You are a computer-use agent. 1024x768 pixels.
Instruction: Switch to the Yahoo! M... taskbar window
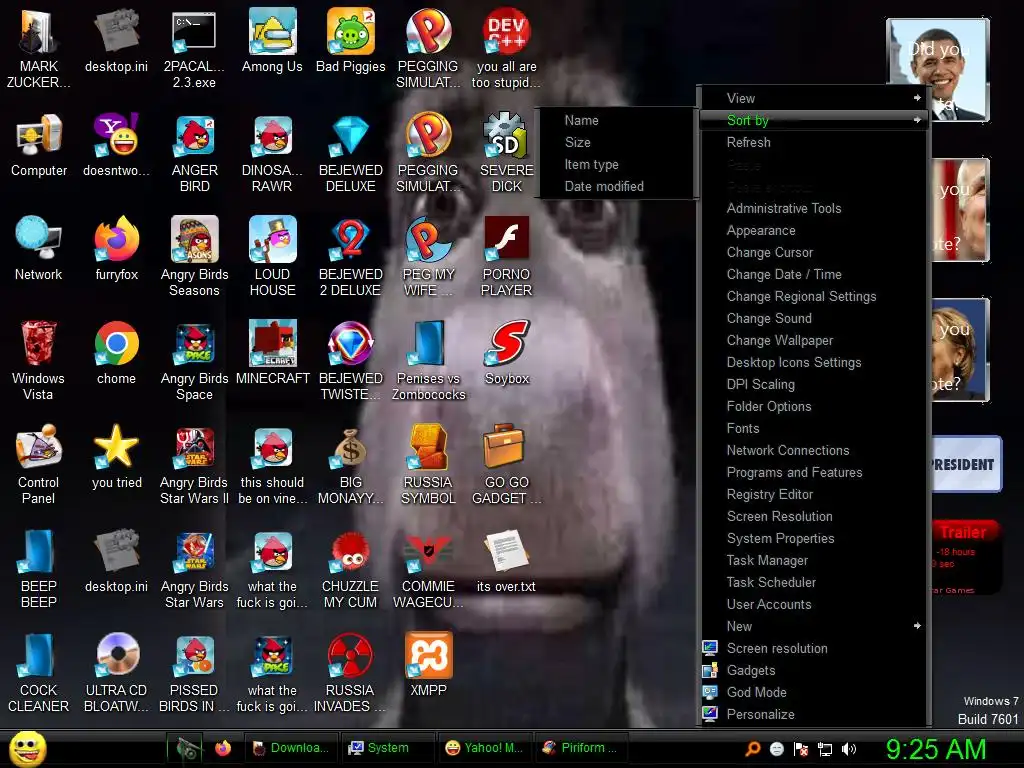pyautogui.click(x=485, y=748)
